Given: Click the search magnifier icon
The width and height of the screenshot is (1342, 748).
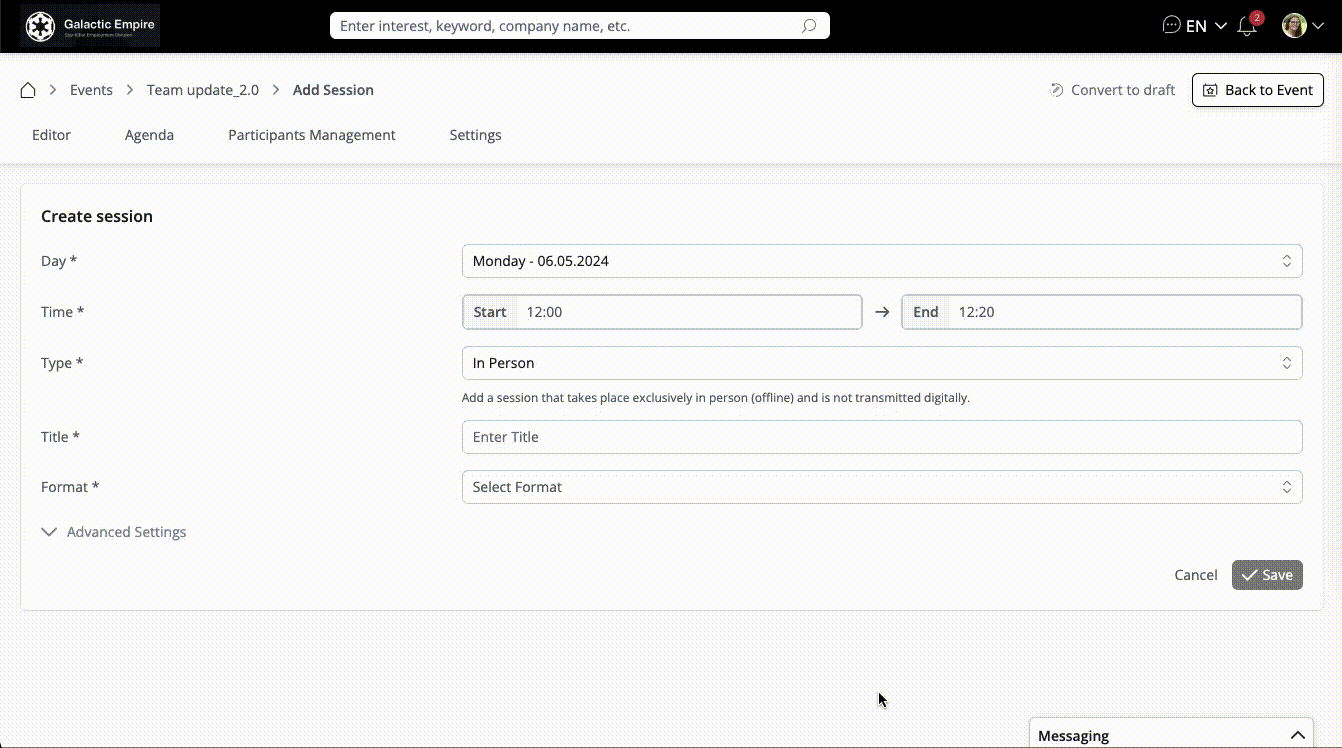Looking at the screenshot, I should point(809,26).
